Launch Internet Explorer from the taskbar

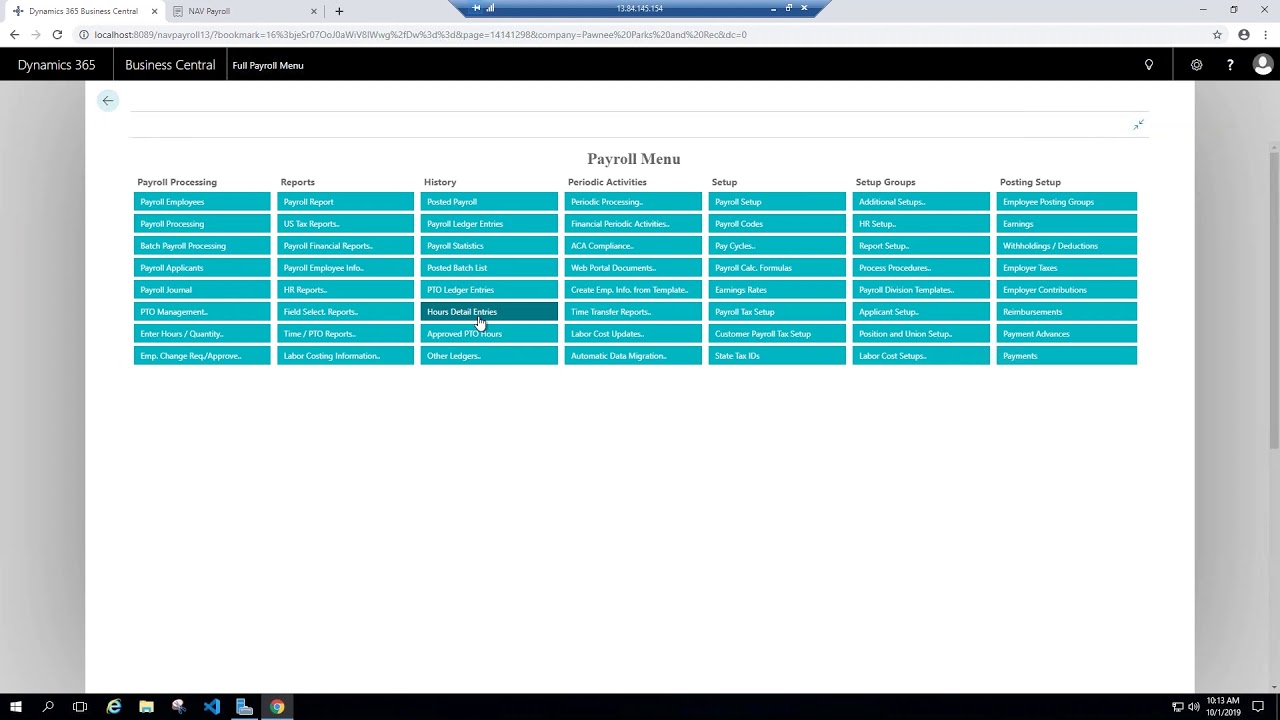114,707
